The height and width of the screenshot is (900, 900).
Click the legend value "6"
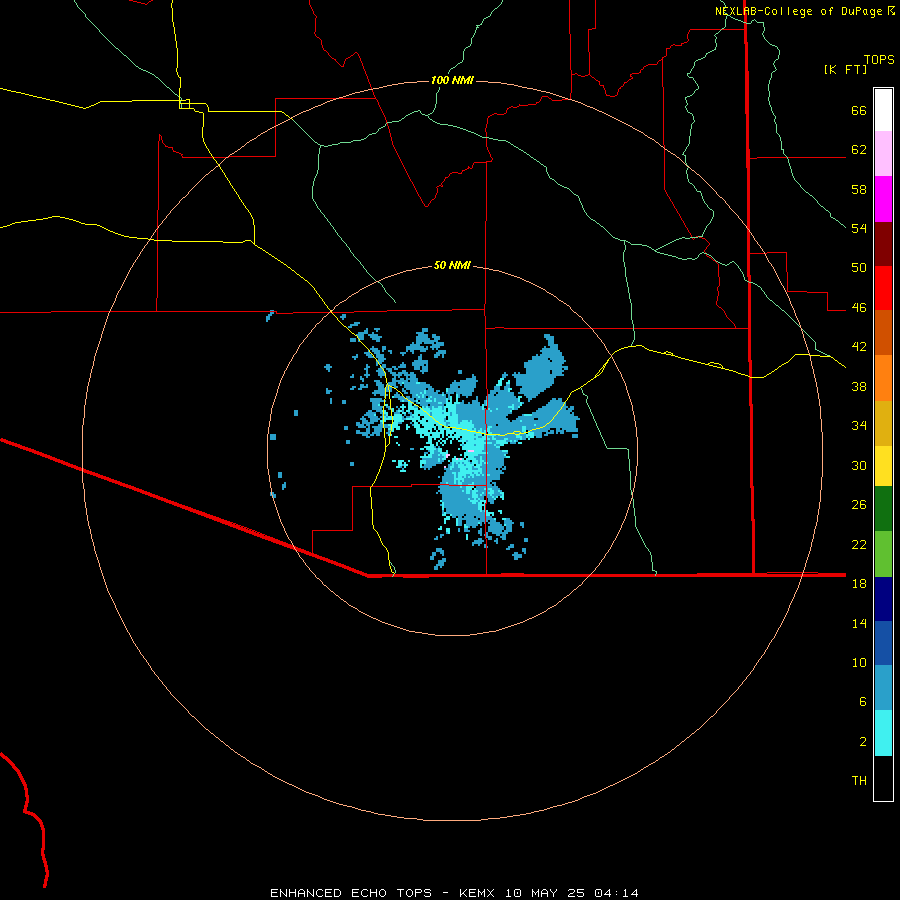coord(863,702)
